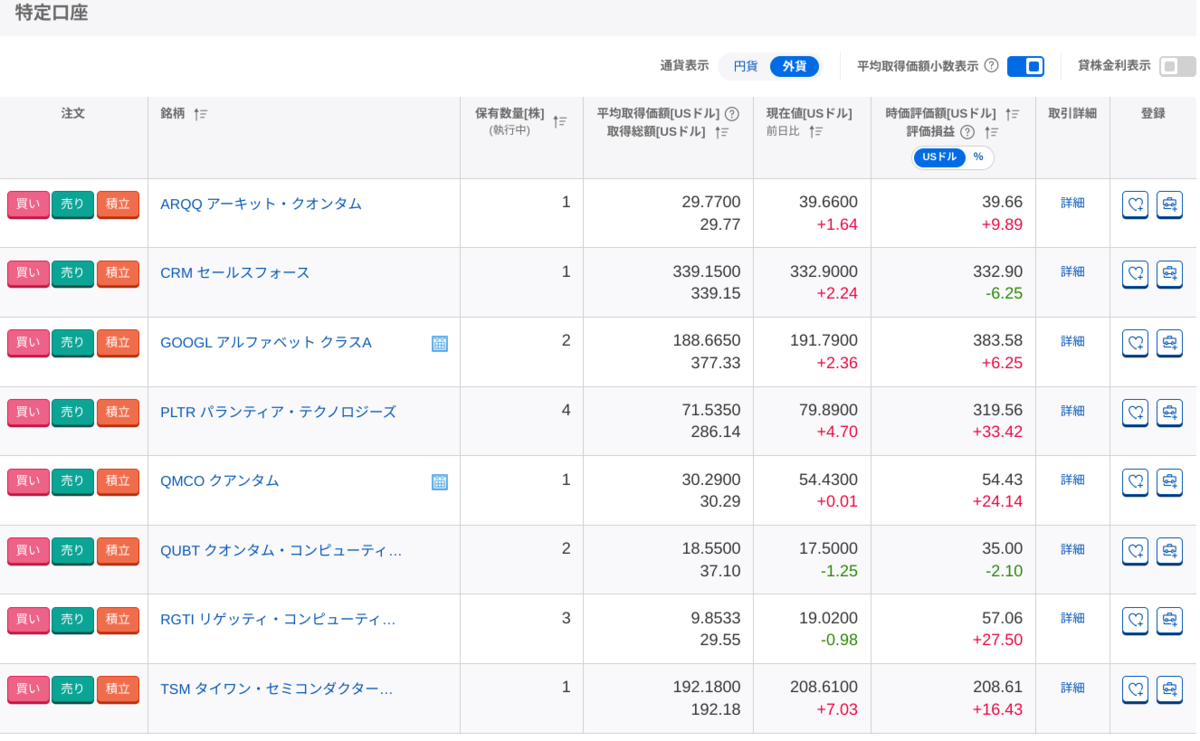Open QUBT クオンタム・コンピューティ stock page

click(281, 550)
